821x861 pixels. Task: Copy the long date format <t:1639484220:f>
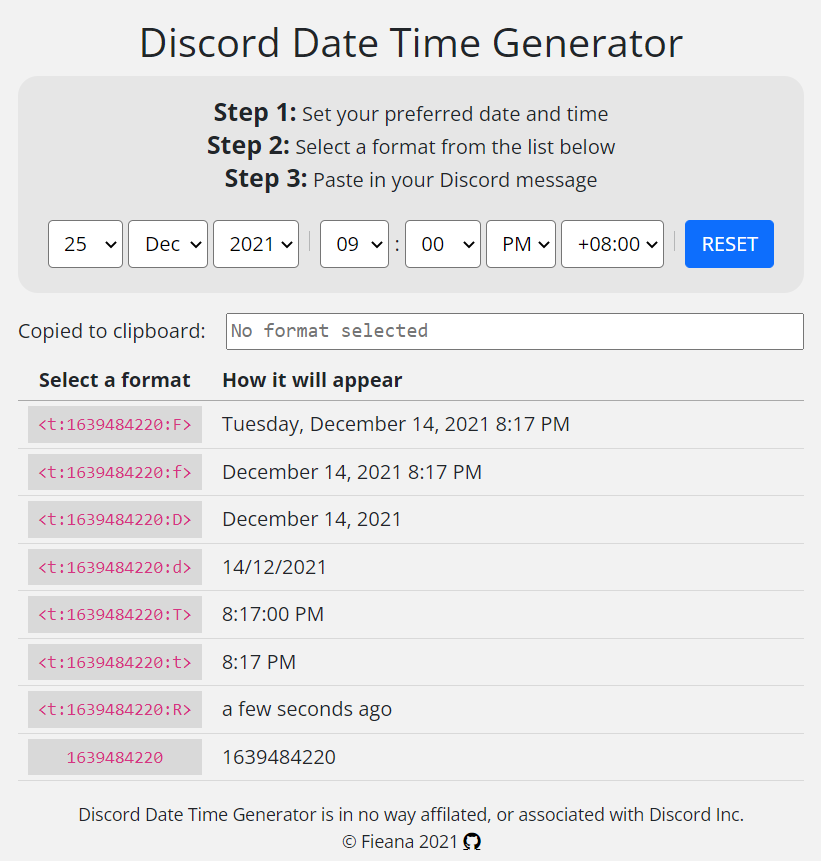[x=114, y=471]
